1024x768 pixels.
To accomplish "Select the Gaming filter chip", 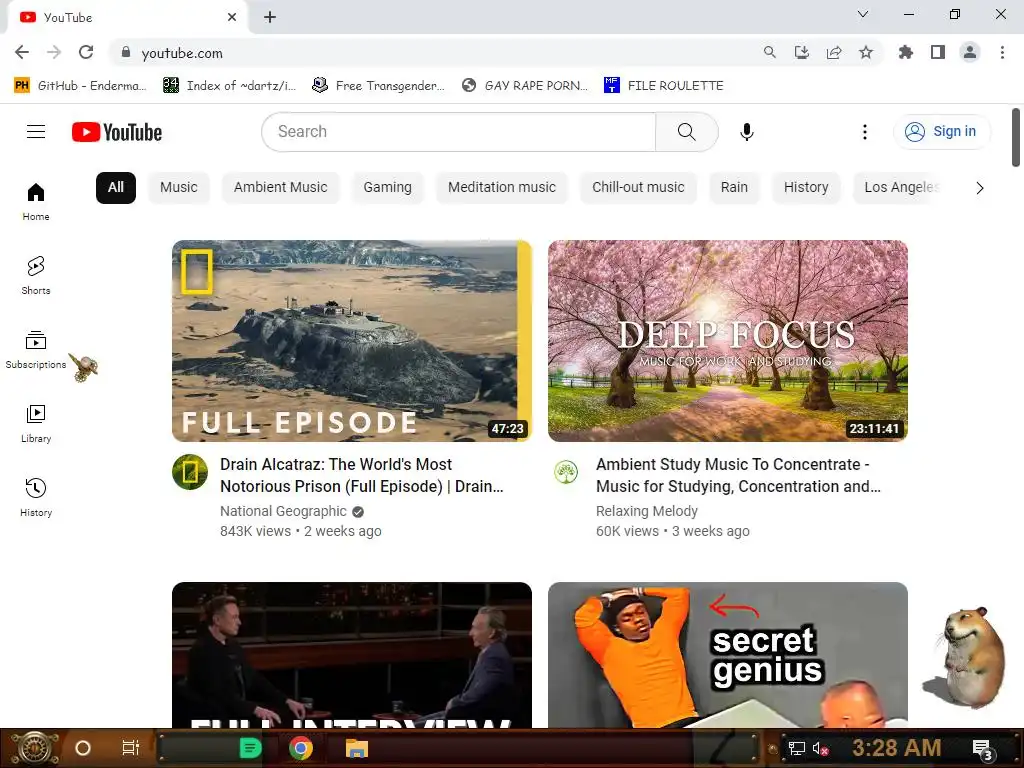I will point(387,187).
